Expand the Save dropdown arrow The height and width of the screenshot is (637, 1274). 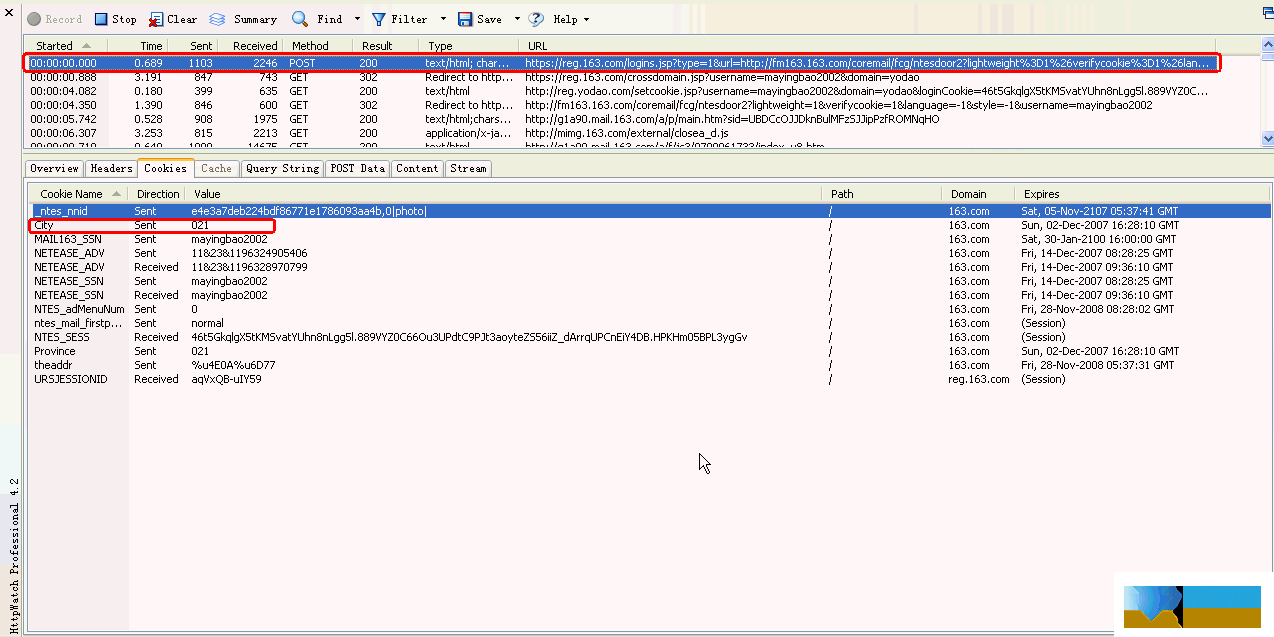[x=517, y=19]
